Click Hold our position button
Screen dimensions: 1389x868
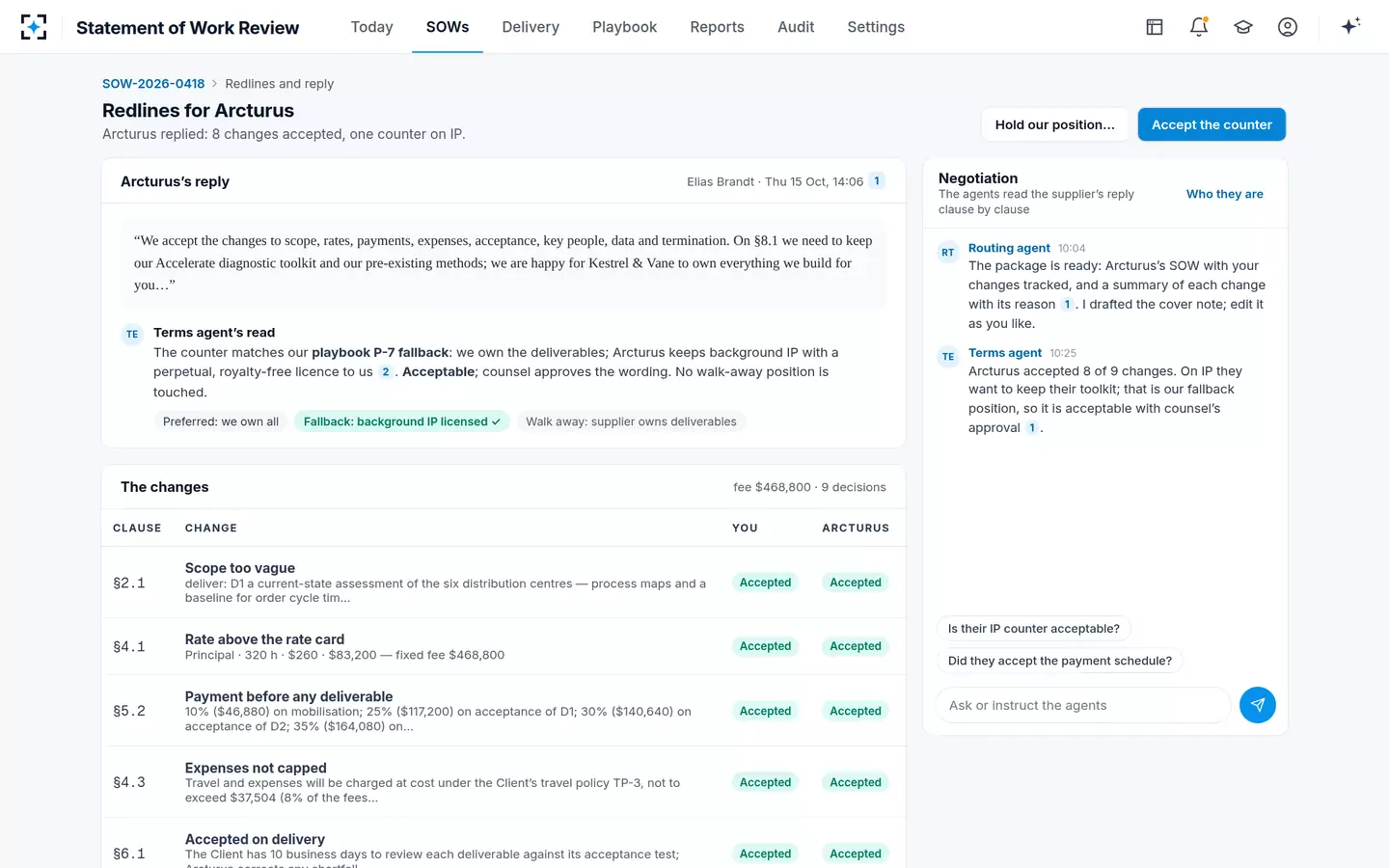[x=1054, y=124]
